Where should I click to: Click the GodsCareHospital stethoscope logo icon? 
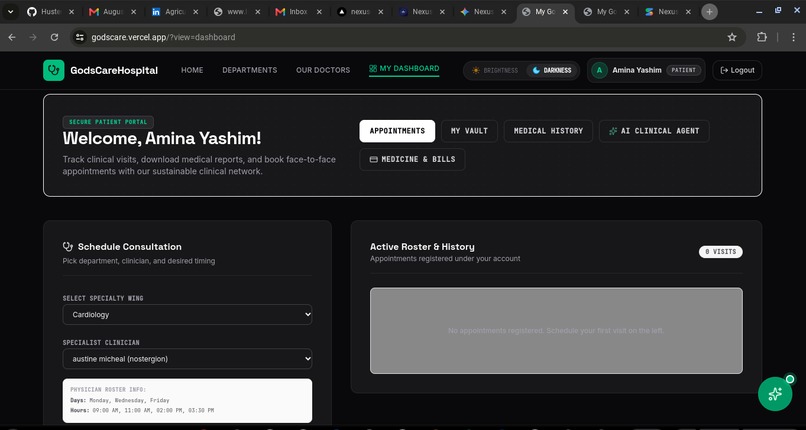click(53, 70)
